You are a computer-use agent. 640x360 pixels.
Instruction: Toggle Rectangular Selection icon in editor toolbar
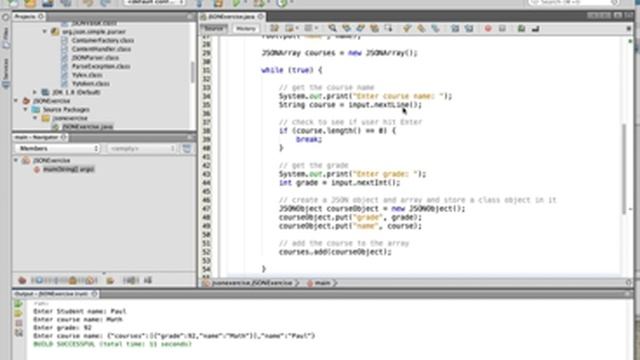click(388, 28)
